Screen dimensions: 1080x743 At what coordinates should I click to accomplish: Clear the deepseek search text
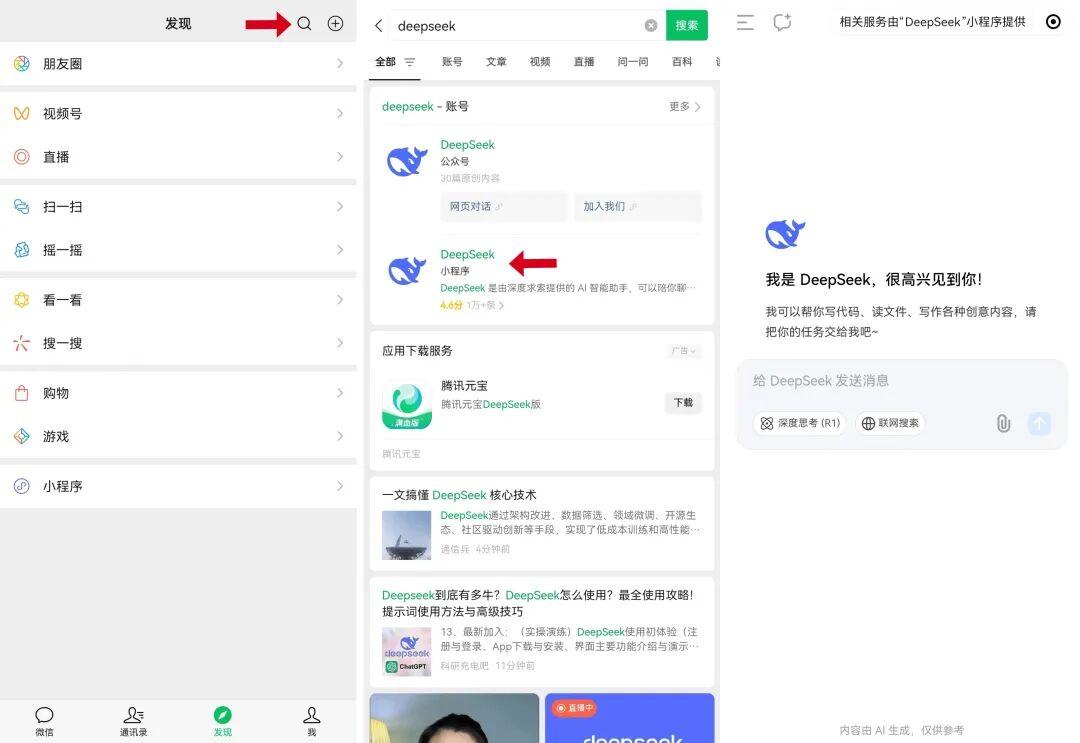(x=651, y=25)
